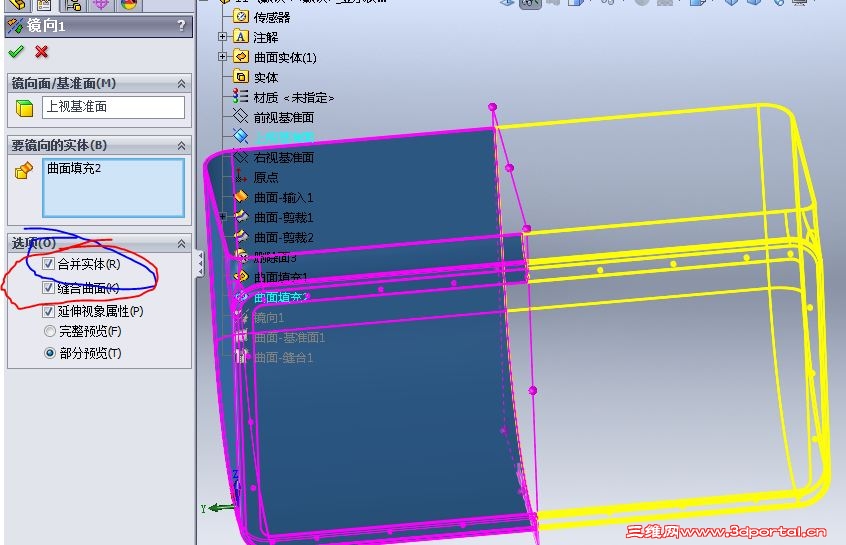Expand the 注解 tree node
This screenshot has height=545, width=846.
222,37
